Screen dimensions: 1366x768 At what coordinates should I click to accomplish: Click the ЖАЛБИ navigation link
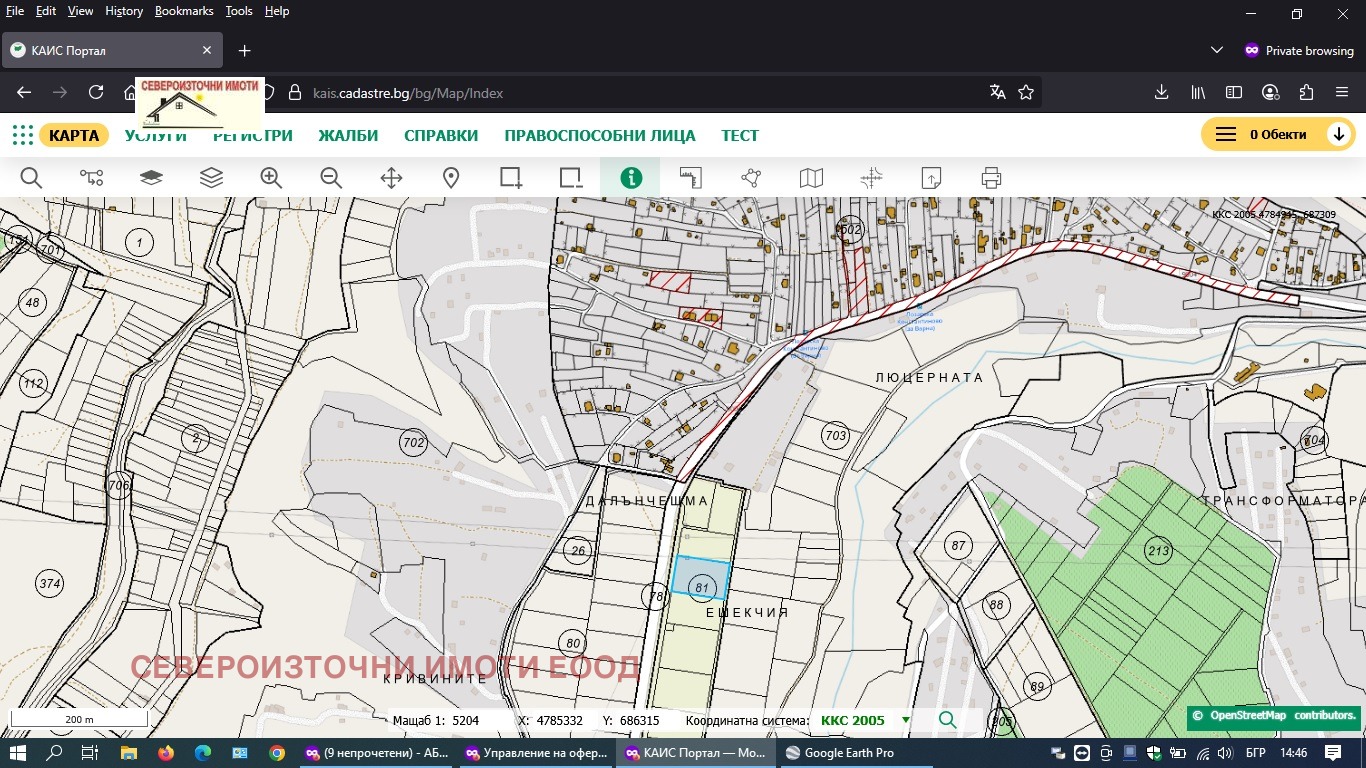348,135
